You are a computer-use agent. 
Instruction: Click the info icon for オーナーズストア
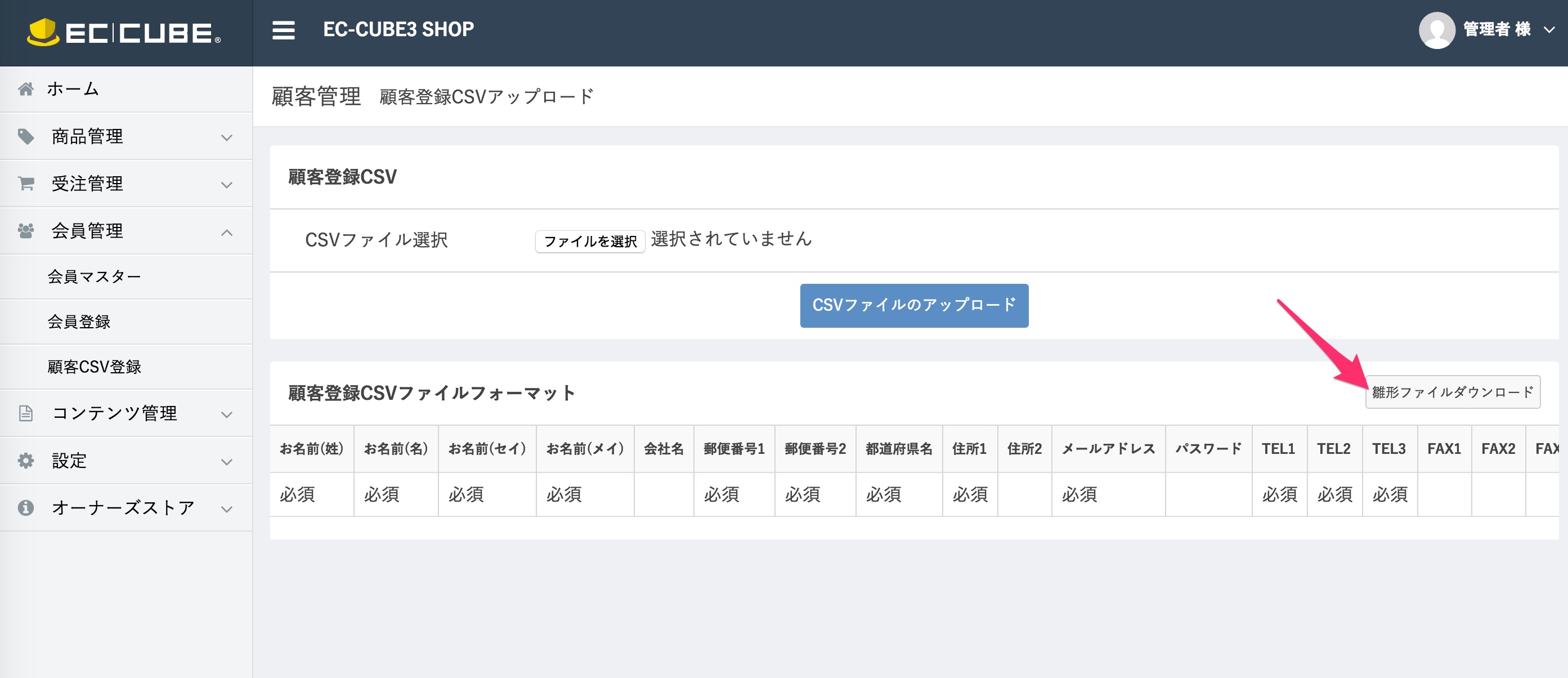point(25,507)
